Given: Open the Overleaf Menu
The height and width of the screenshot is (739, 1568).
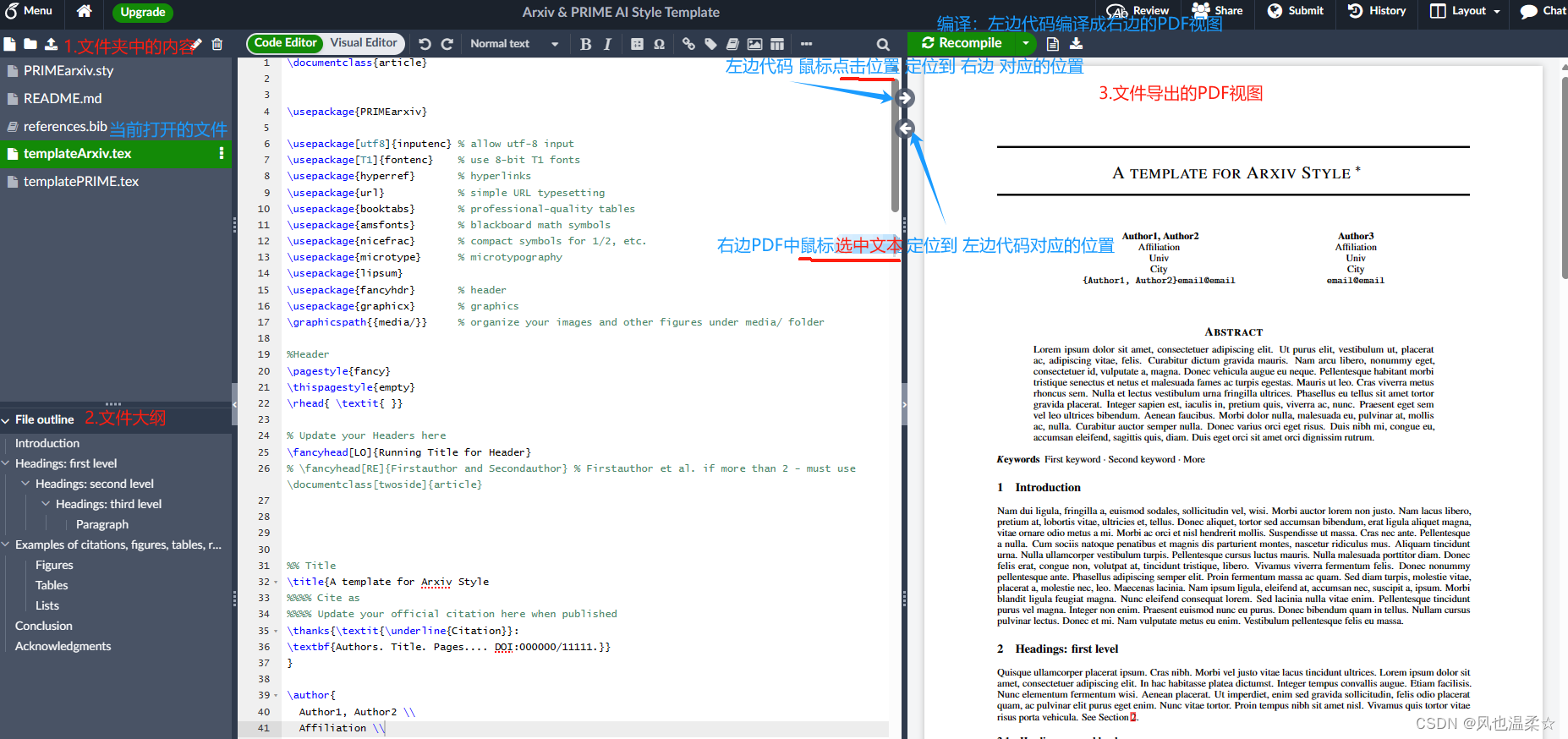Looking at the screenshot, I should pyautogui.click(x=29, y=11).
